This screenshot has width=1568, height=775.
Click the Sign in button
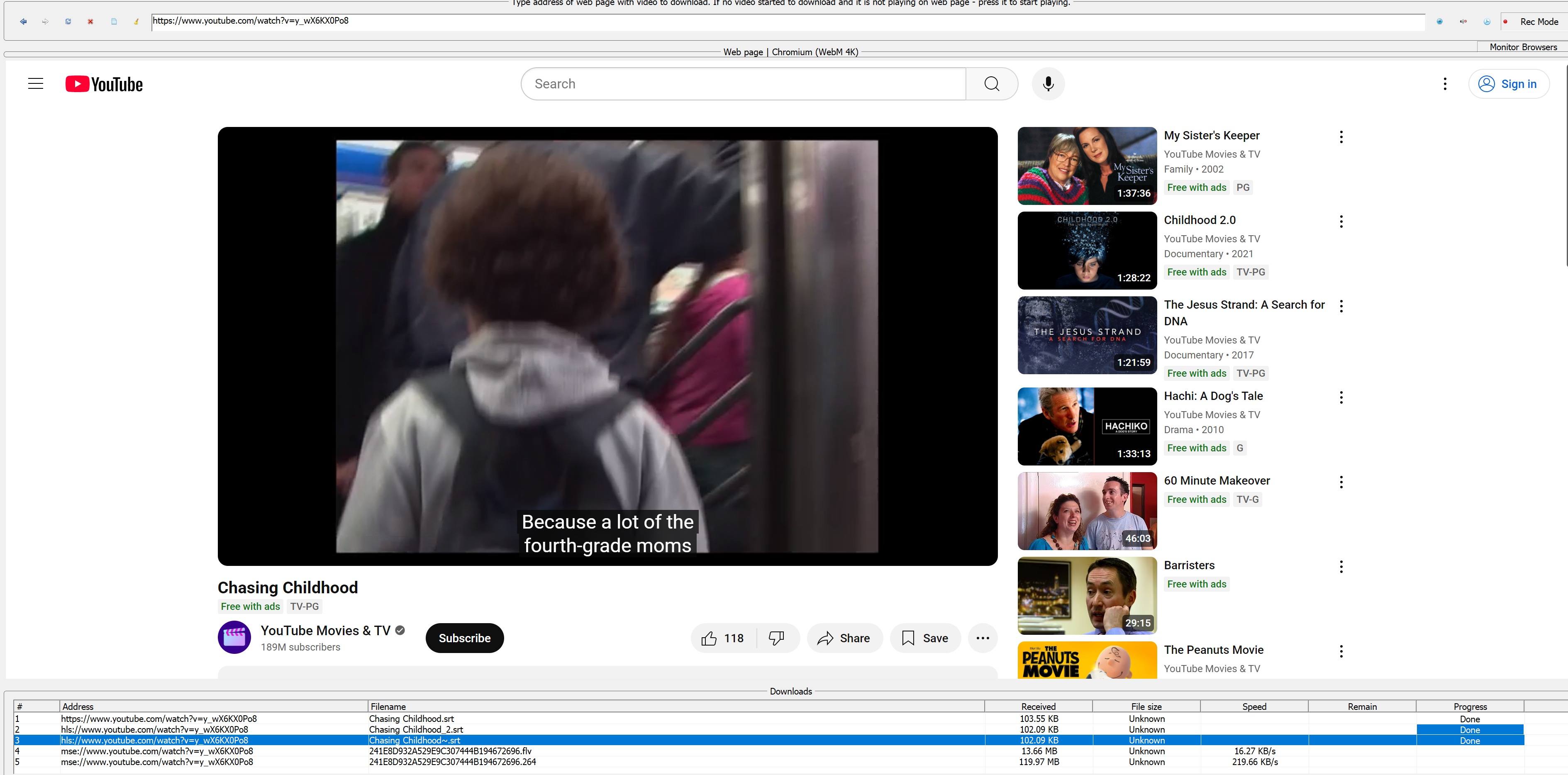click(x=1509, y=84)
